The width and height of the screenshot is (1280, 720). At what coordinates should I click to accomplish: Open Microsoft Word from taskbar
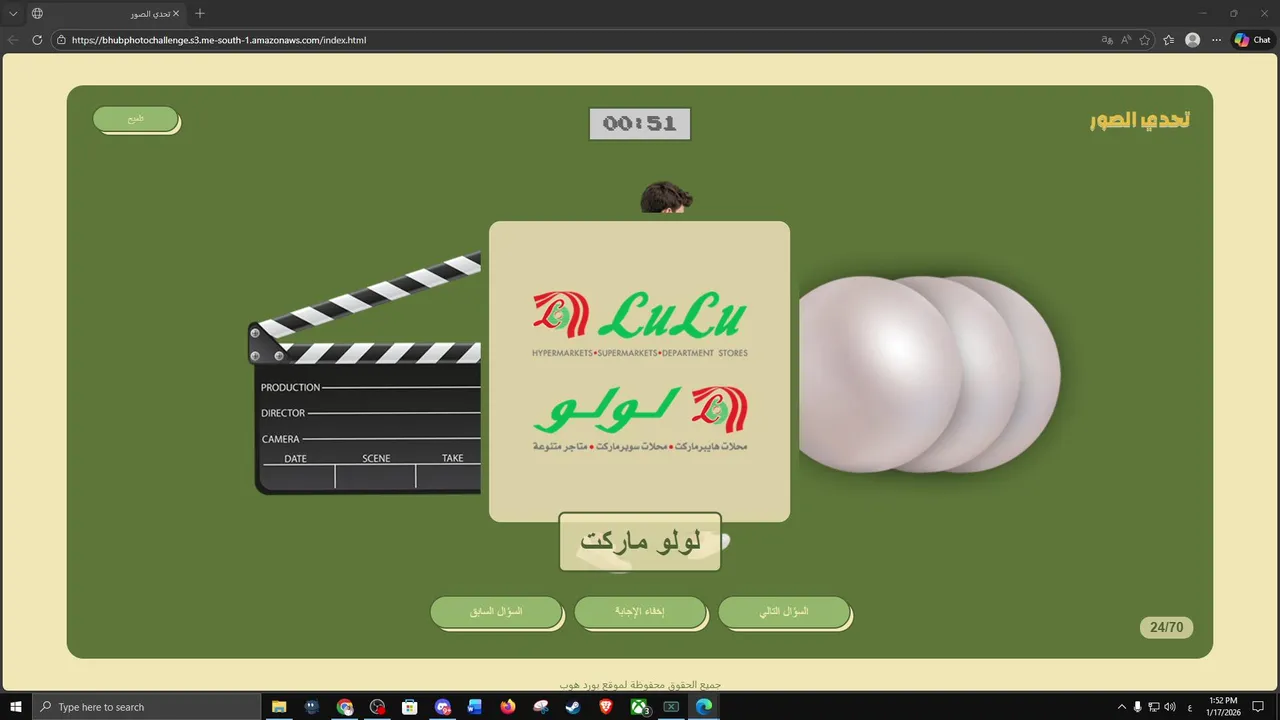click(x=475, y=707)
